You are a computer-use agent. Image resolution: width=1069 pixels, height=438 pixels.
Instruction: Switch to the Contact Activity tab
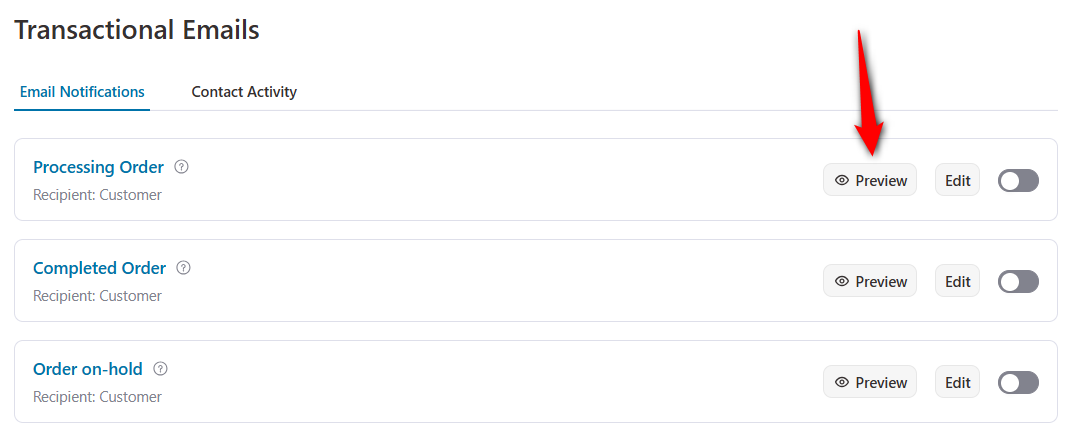244,91
